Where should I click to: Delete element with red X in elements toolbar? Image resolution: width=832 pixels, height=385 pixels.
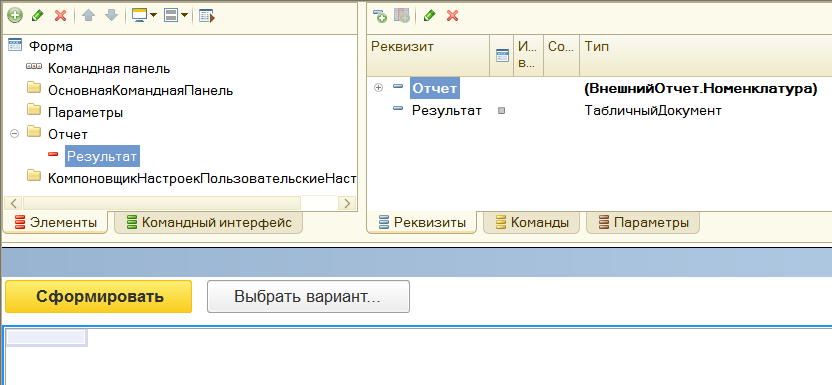[60, 15]
